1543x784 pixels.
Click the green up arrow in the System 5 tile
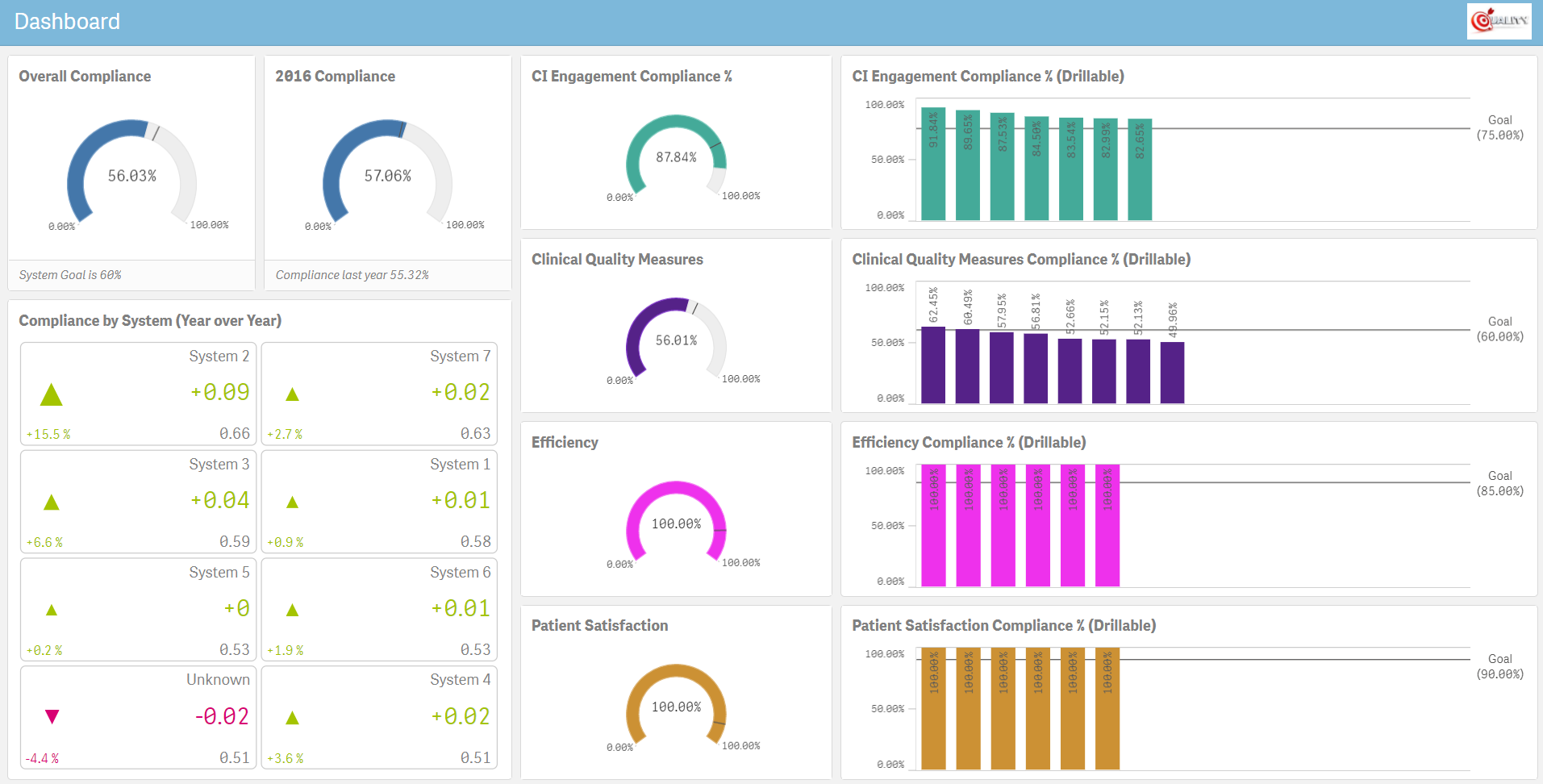pyautogui.click(x=52, y=611)
